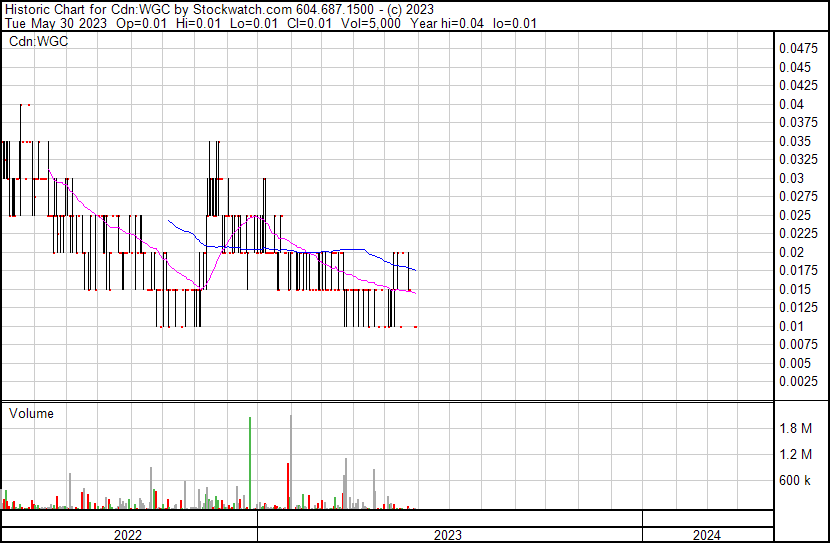830x543 pixels.
Task: Click the 0.0025 price axis label
Action: (798, 381)
